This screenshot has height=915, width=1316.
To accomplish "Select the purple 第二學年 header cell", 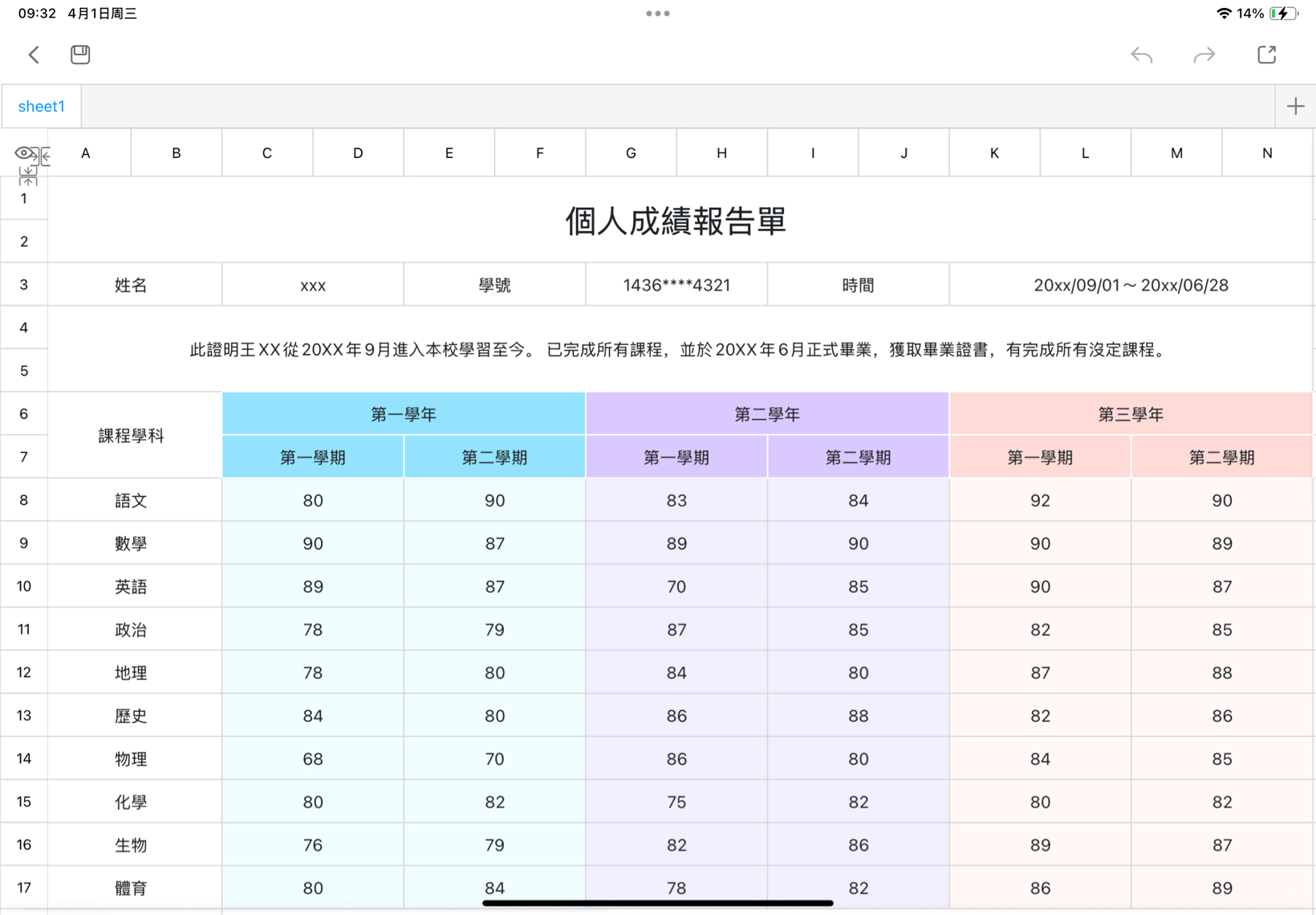I will (x=767, y=414).
